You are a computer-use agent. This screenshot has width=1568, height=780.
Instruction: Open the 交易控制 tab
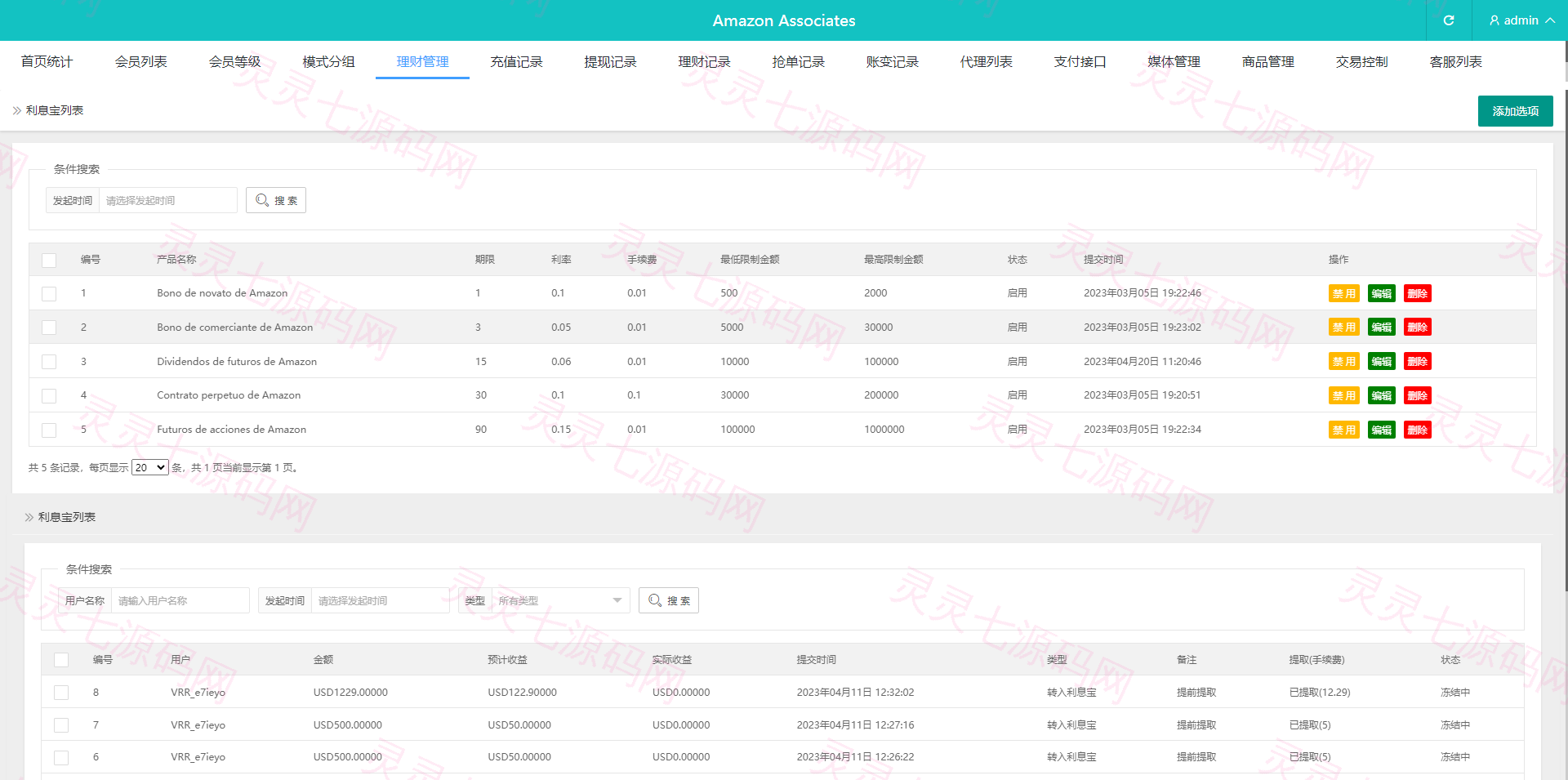coord(1361,62)
